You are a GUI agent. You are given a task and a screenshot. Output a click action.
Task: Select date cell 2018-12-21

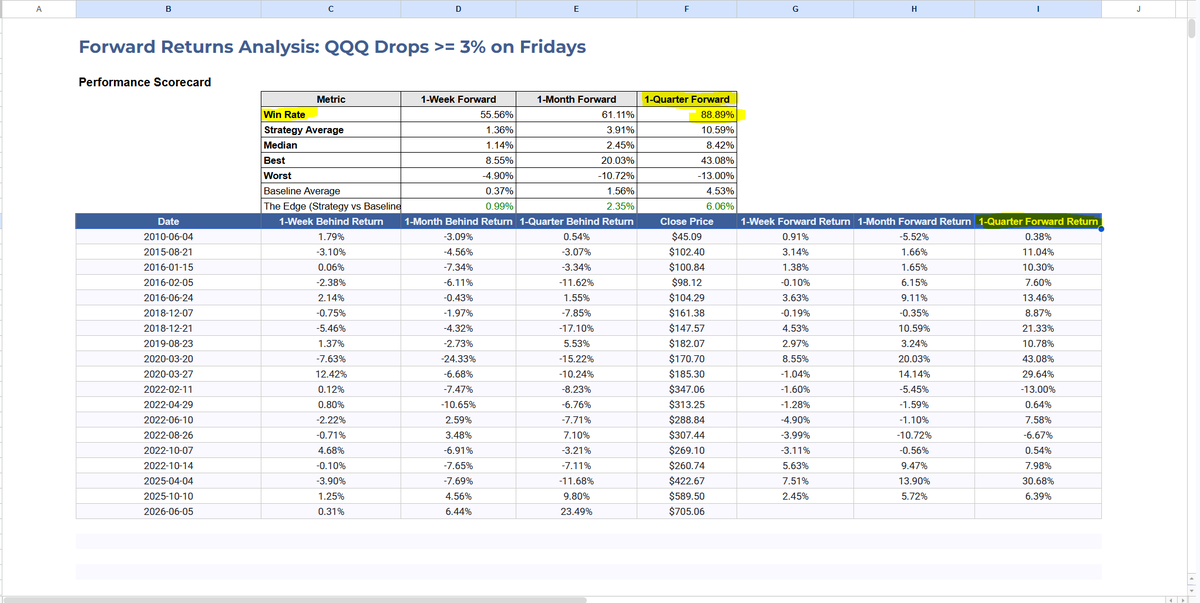point(168,328)
